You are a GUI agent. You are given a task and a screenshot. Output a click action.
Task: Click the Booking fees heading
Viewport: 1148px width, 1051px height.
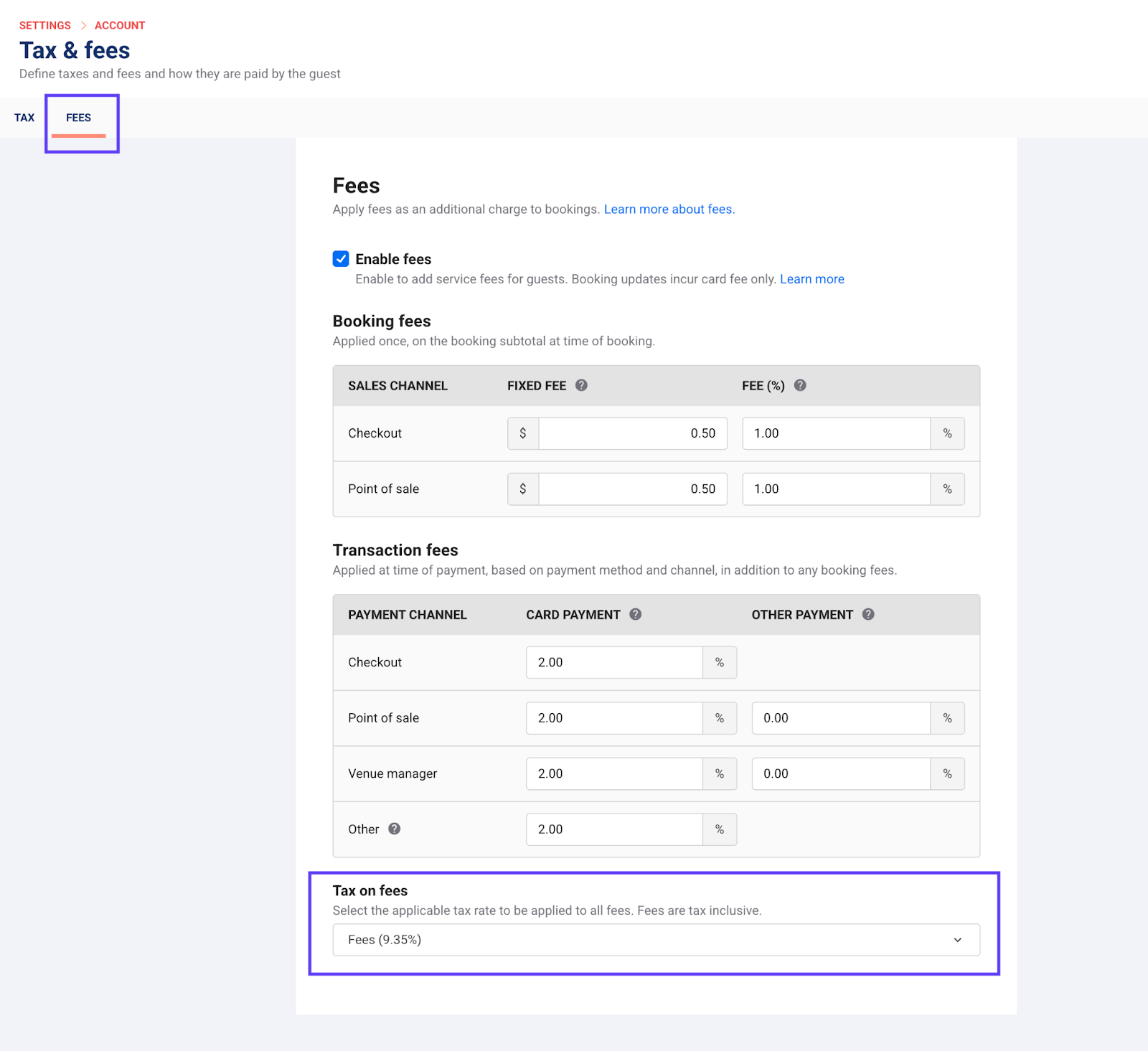(382, 321)
